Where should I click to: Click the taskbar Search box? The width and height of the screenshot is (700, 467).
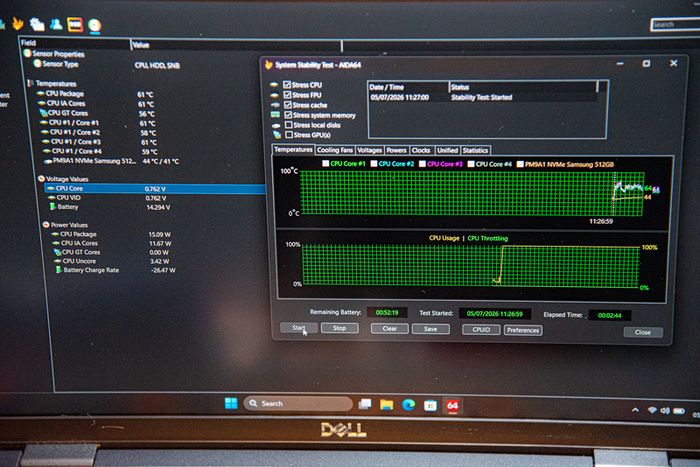tap(298, 403)
